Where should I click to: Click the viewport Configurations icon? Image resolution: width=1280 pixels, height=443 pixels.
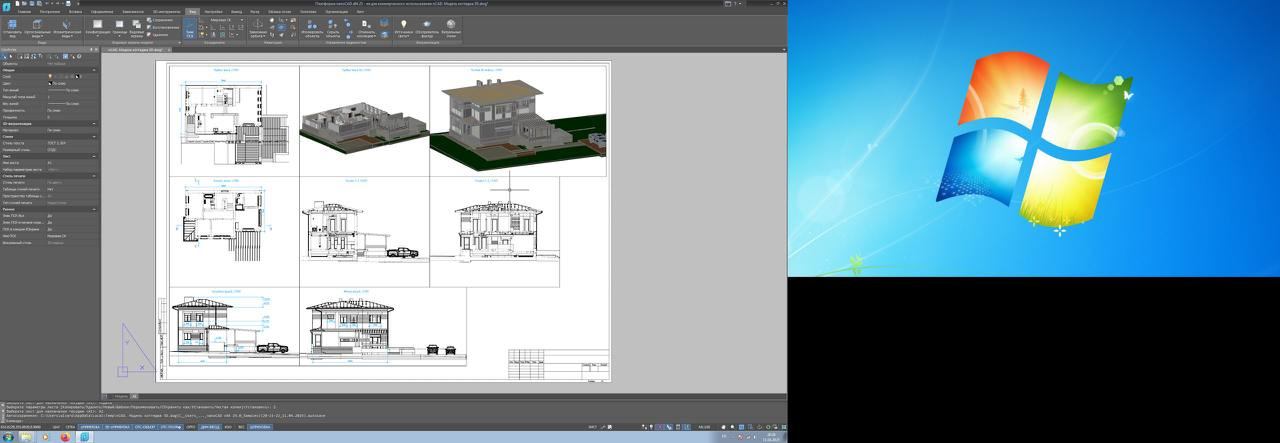[x=98, y=25]
